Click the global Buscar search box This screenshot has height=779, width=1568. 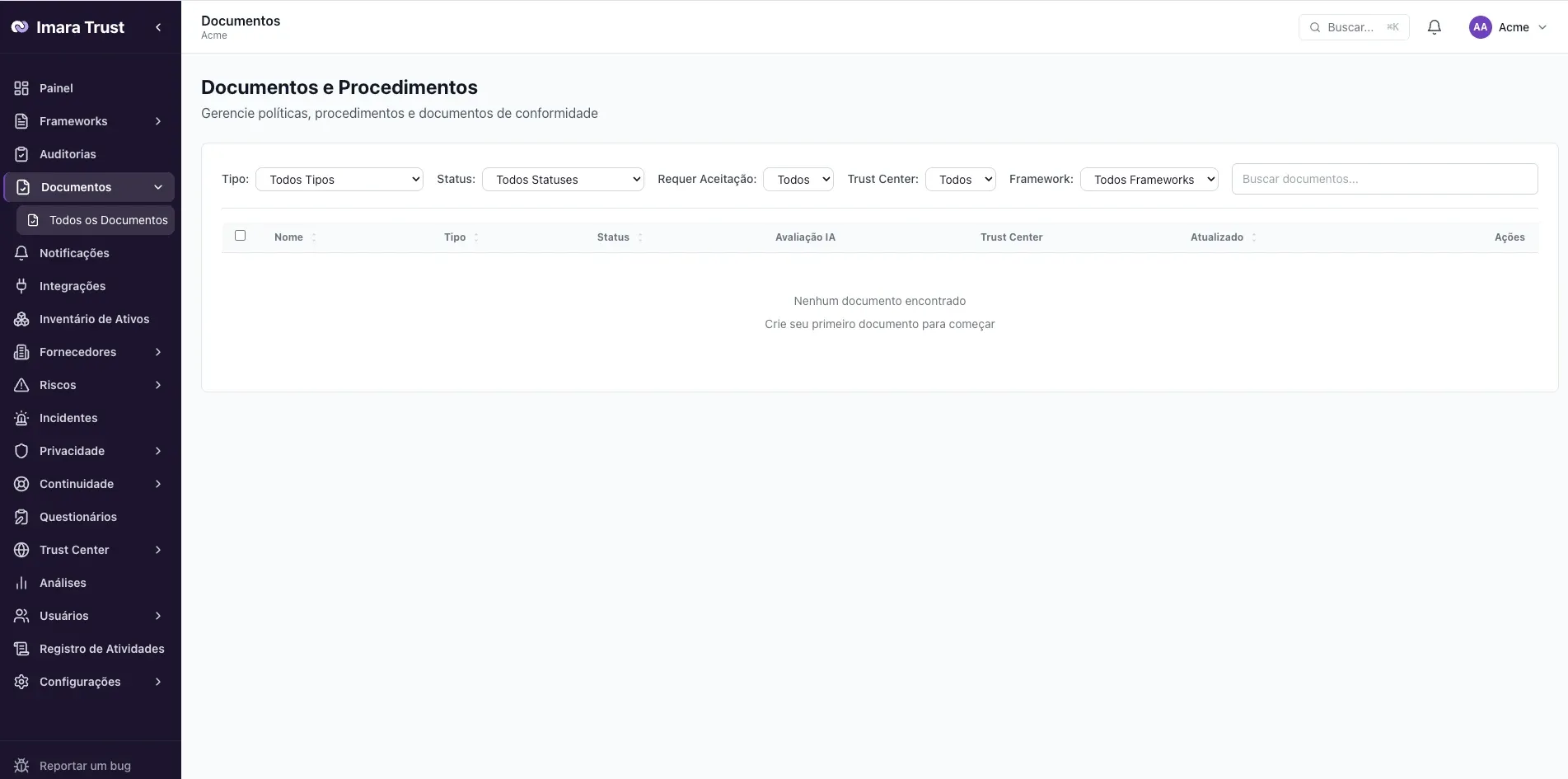(1354, 27)
